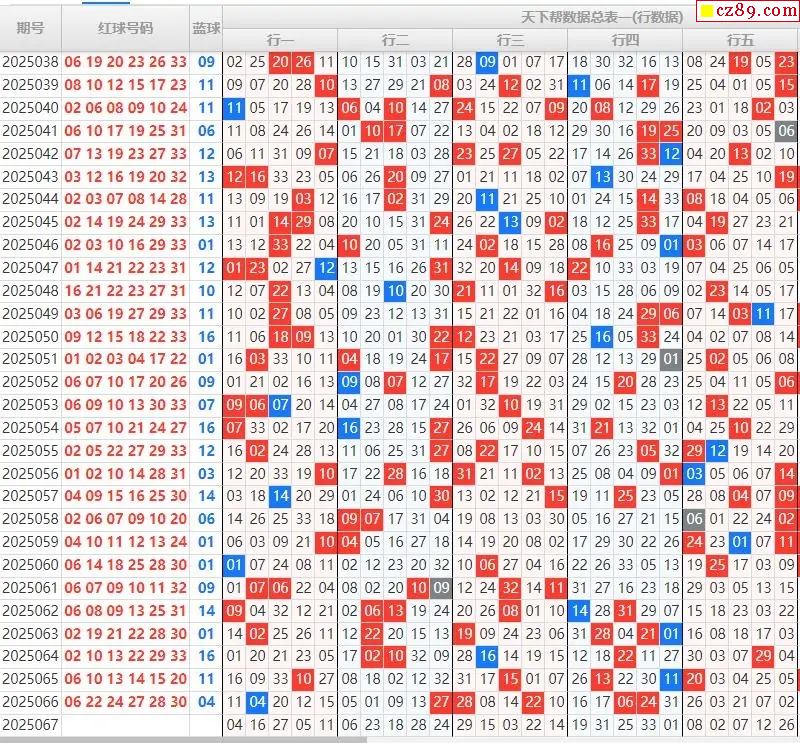Click issue number 2025055
This screenshot has height=743, width=800.
click(x=31, y=451)
